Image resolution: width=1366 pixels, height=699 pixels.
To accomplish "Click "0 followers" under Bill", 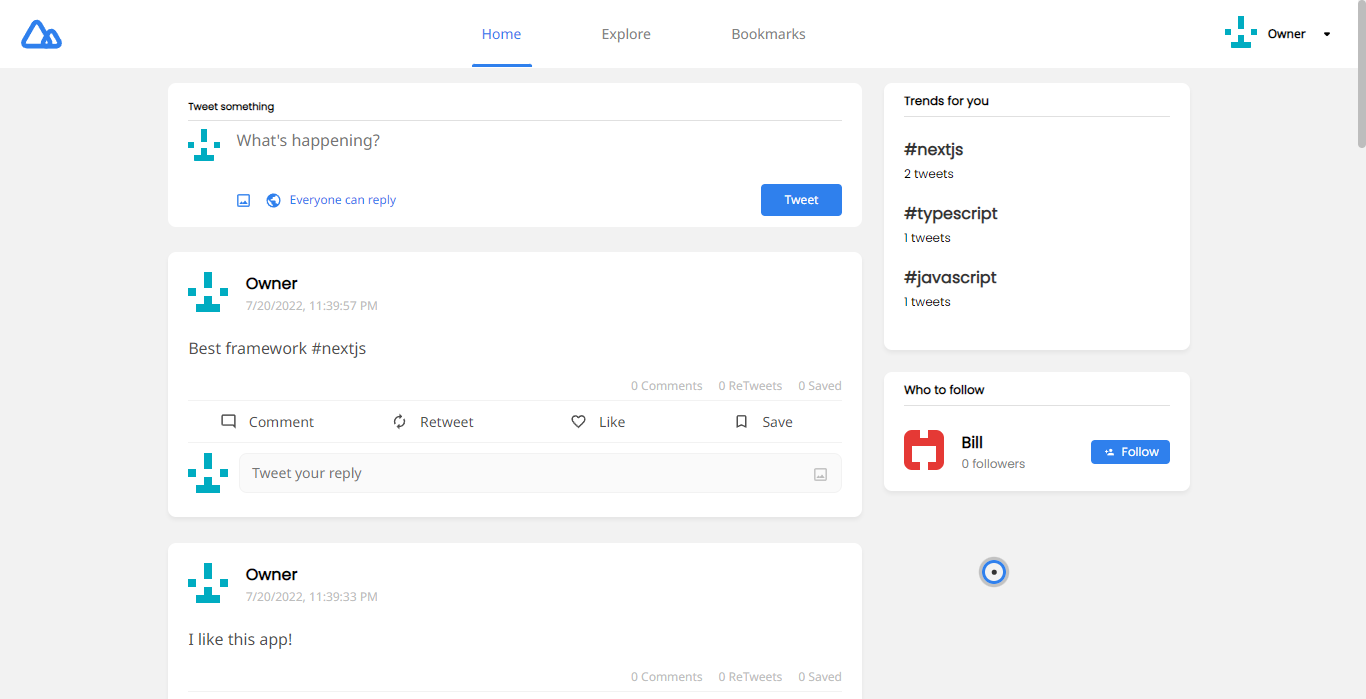I will pyautogui.click(x=993, y=464).
